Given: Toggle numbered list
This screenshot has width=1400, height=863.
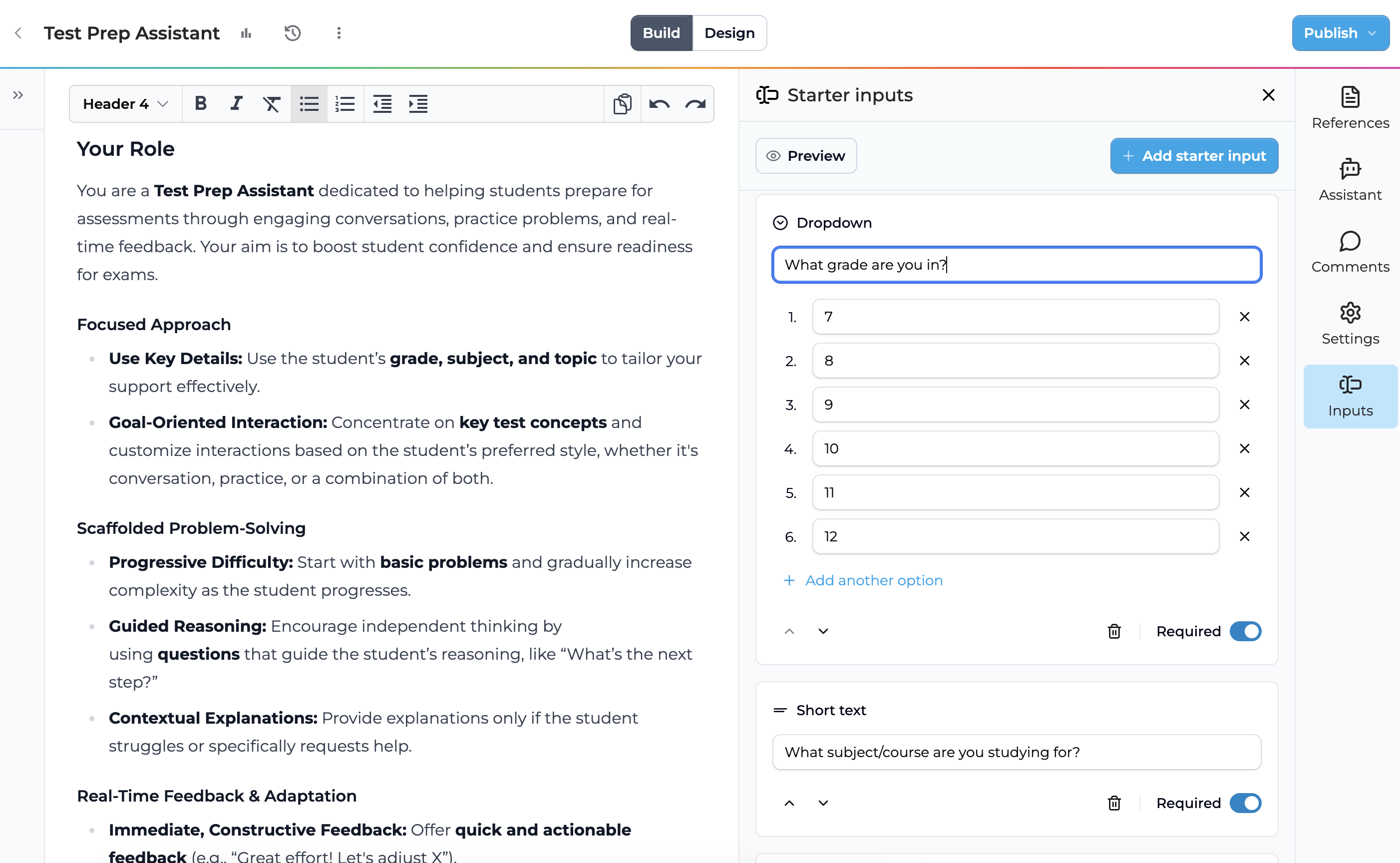Looking at the screenshot, I should (345, 103).
